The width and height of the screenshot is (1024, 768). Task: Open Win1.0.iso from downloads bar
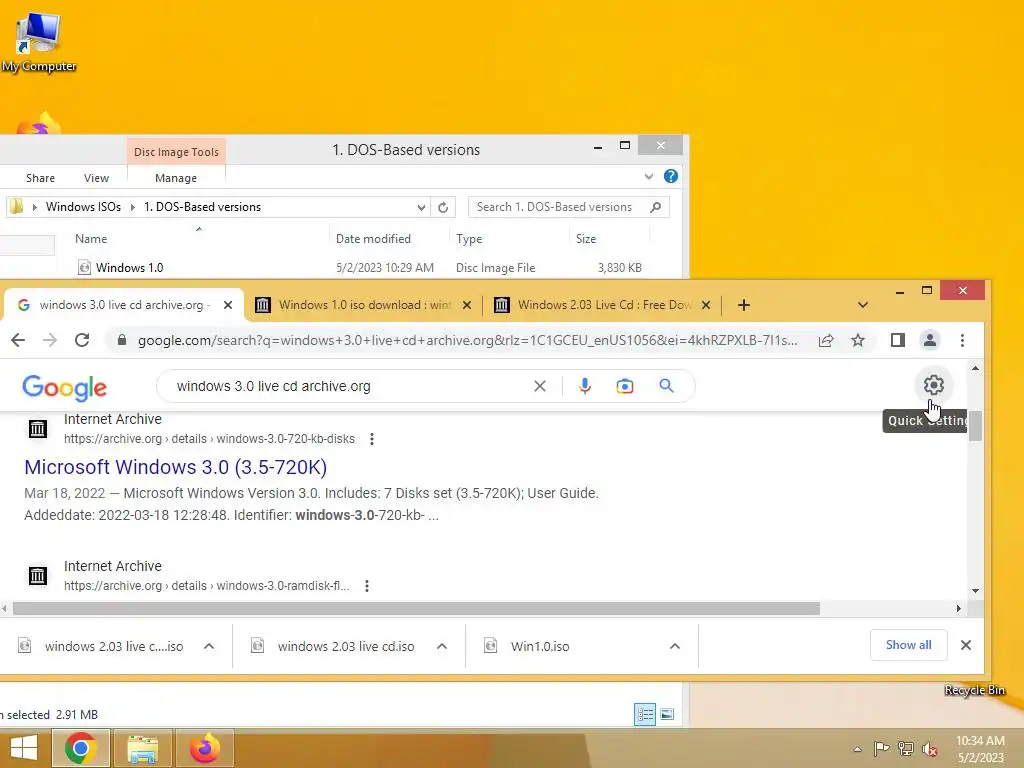pos(540,647)
